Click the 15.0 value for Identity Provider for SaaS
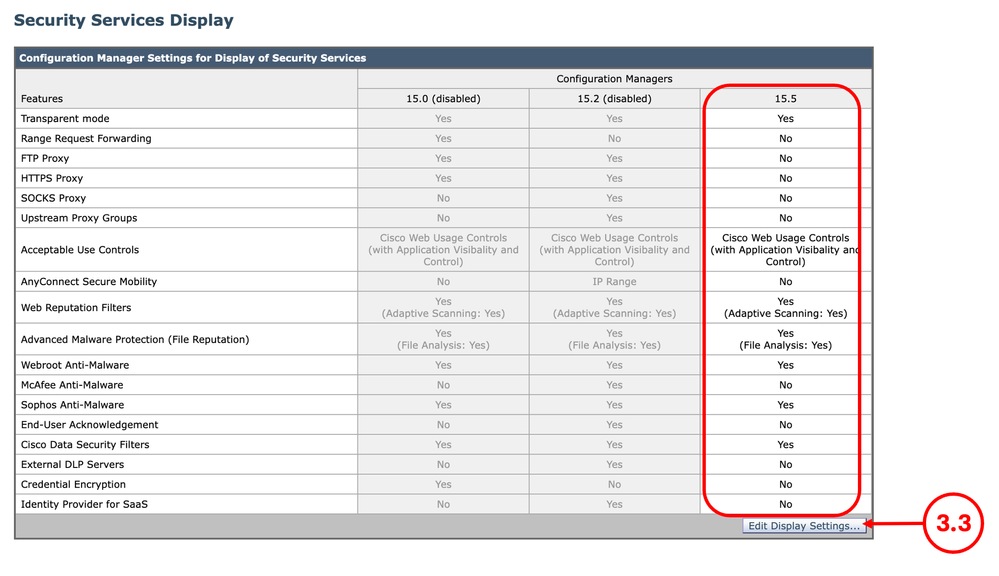999x576 pixels. click(443, 504)
